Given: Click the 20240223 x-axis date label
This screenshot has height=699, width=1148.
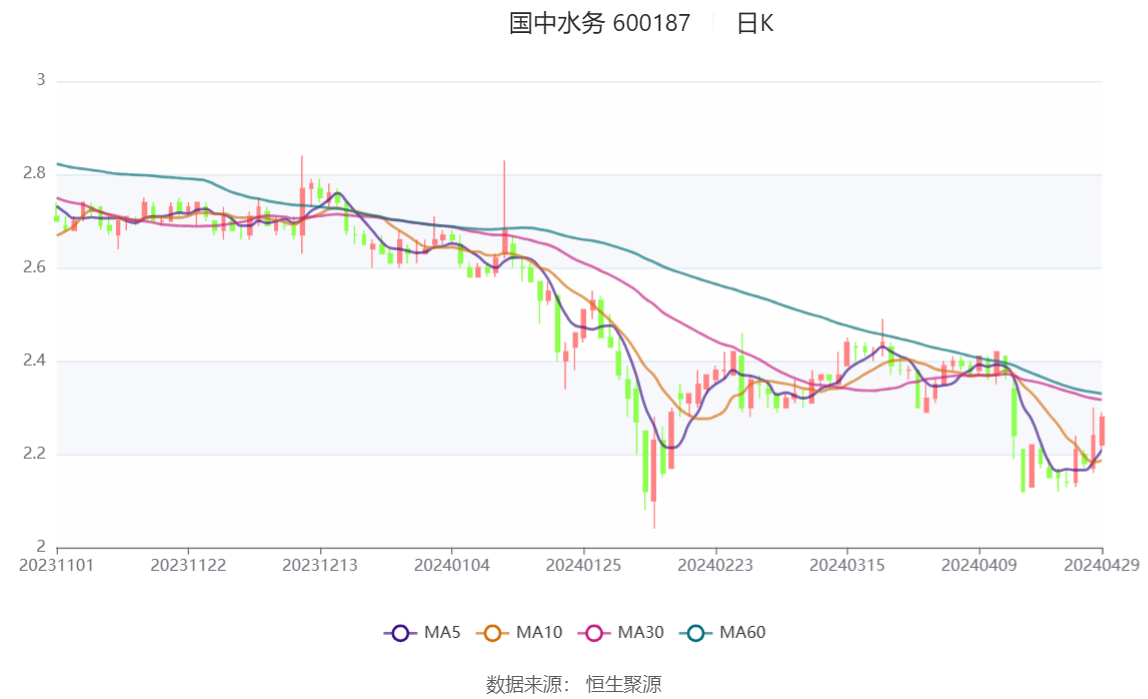Looking at the screenshot, I should pos(715,565).
